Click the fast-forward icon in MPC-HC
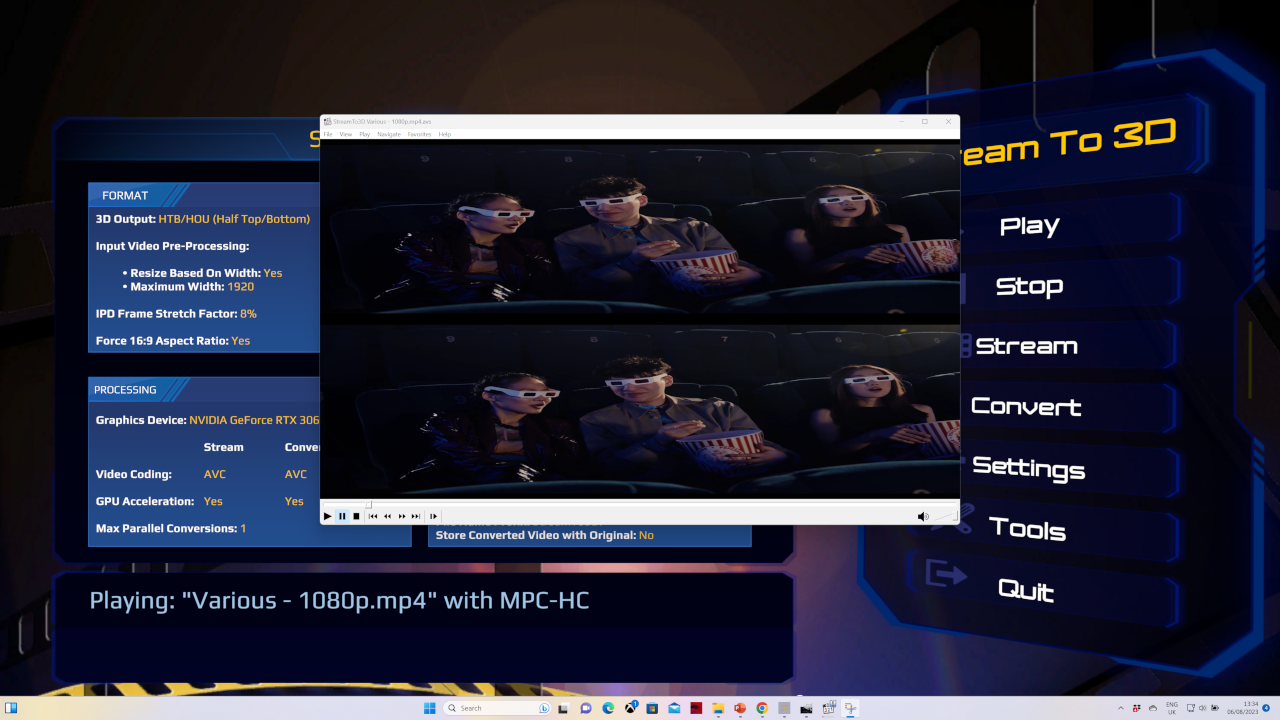1280x720 pixels. tap(402, 516)
